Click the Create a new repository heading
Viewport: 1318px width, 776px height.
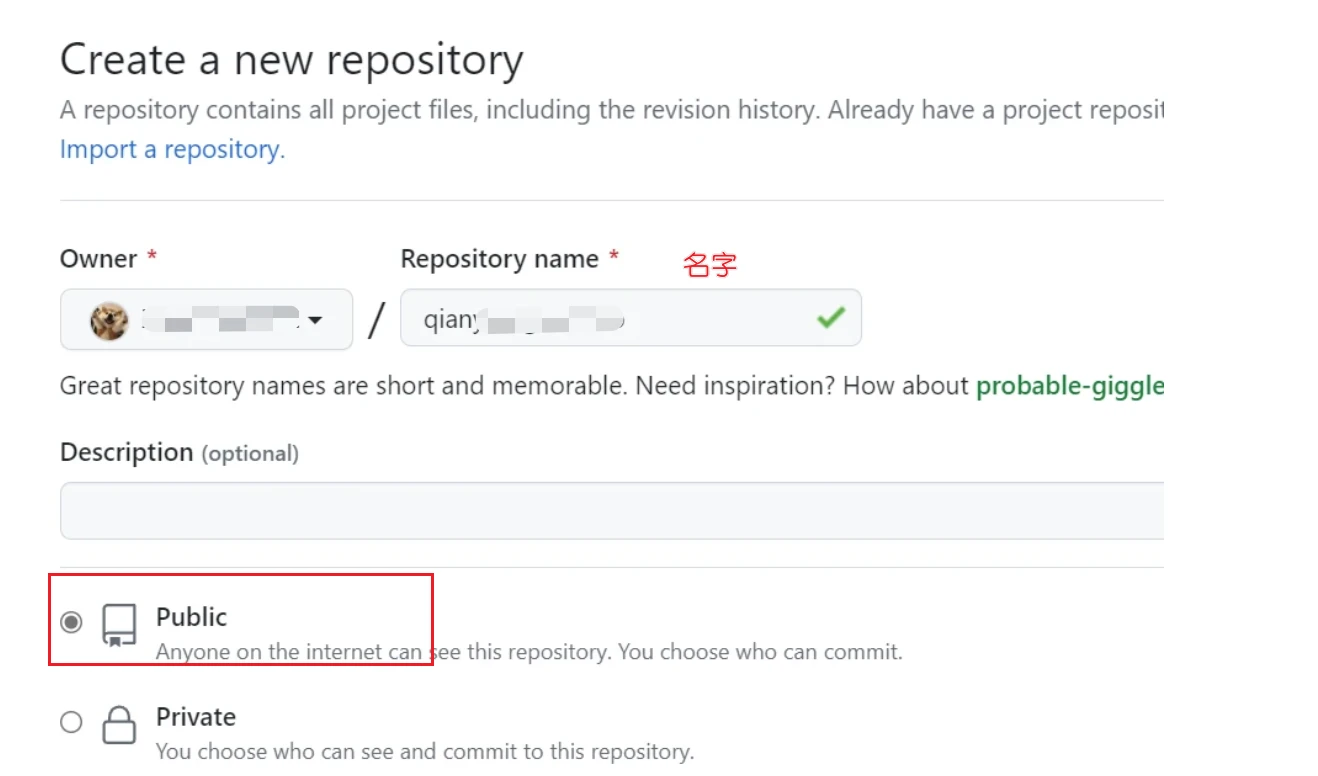point(291,61)
